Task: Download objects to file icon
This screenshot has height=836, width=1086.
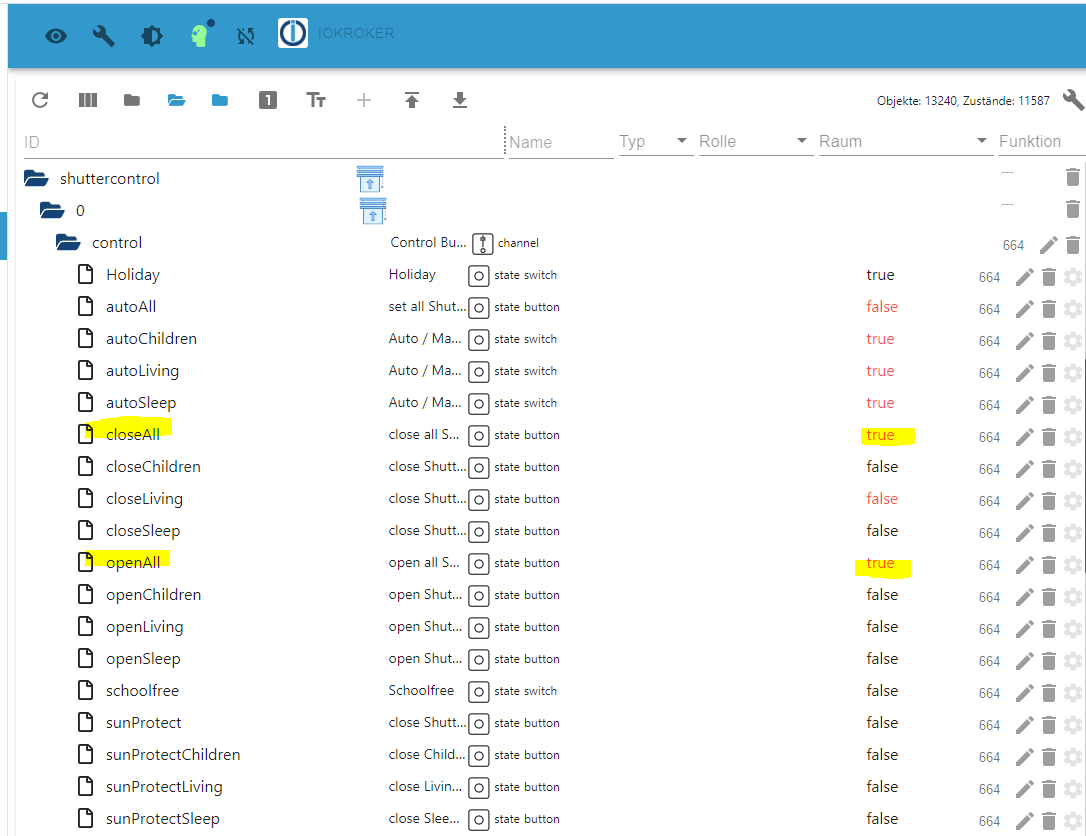Action: point(460,100)
